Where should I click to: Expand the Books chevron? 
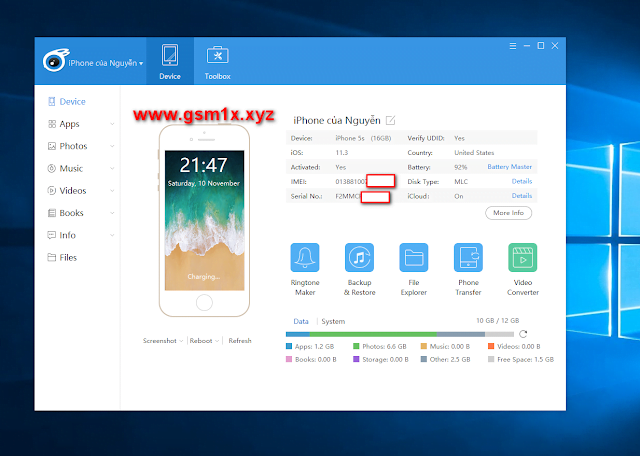[112, 213]
